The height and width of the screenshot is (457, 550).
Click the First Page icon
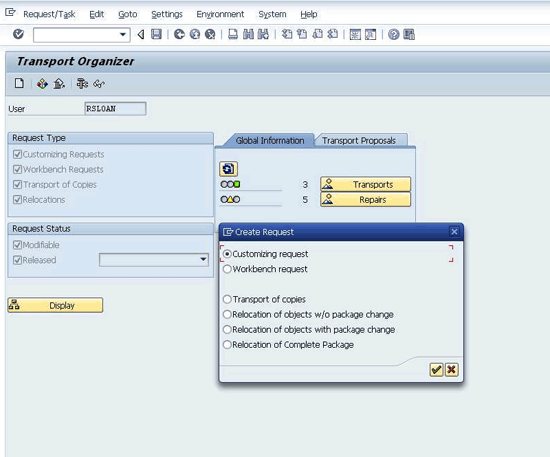point(287,34)
